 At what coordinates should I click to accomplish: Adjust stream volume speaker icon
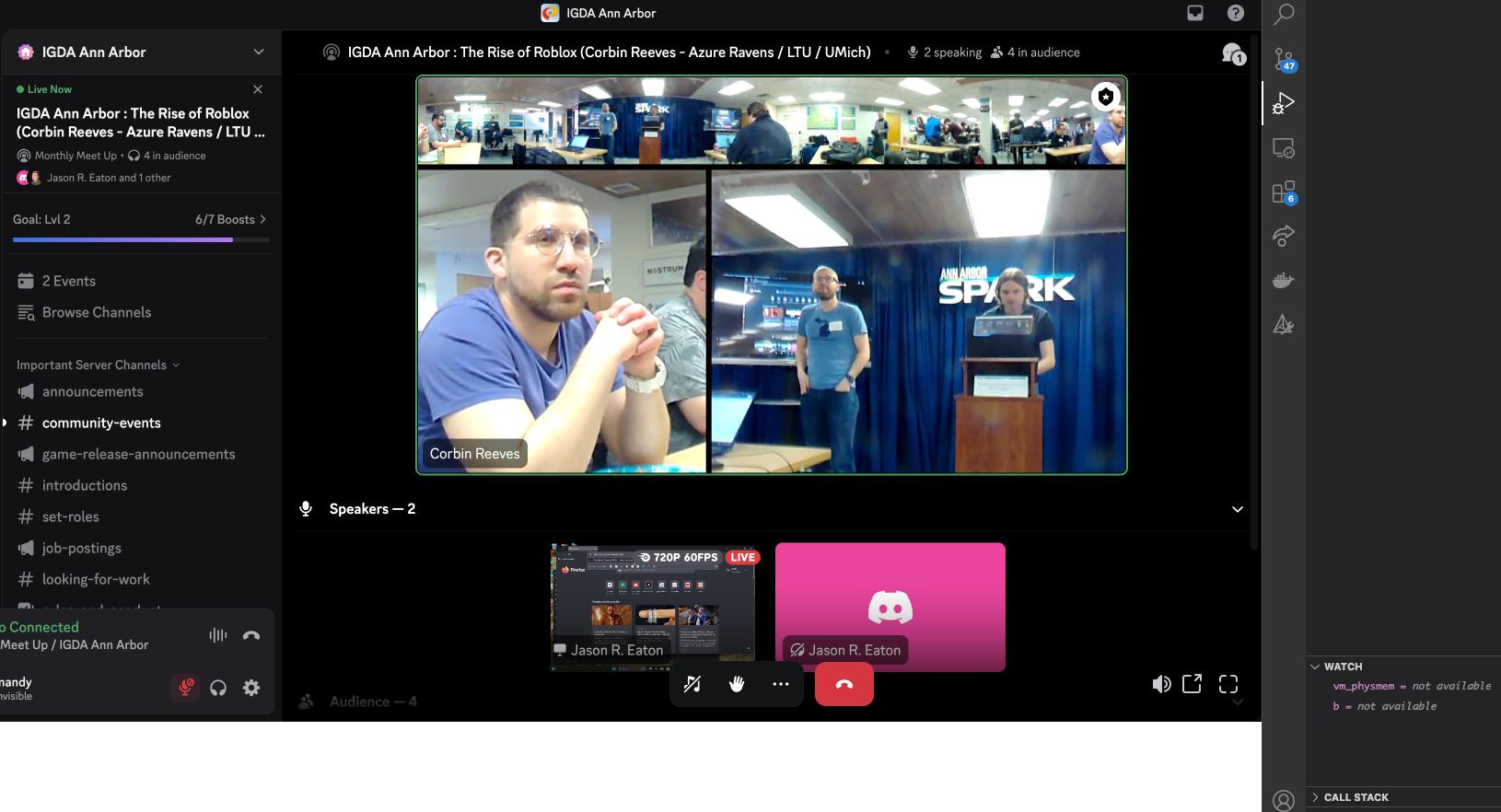coord(1162,684)
